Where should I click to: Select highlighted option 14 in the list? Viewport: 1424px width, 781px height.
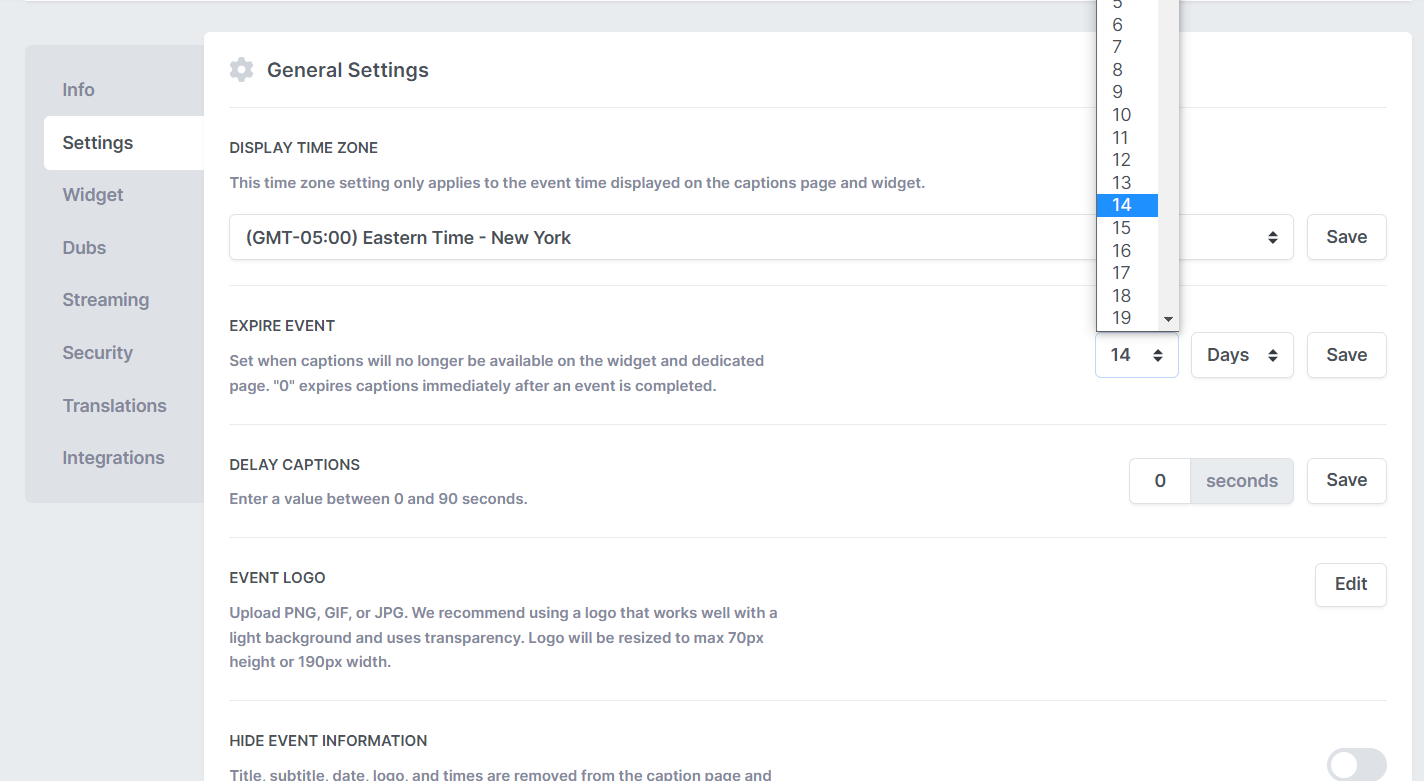point(1127,205)
